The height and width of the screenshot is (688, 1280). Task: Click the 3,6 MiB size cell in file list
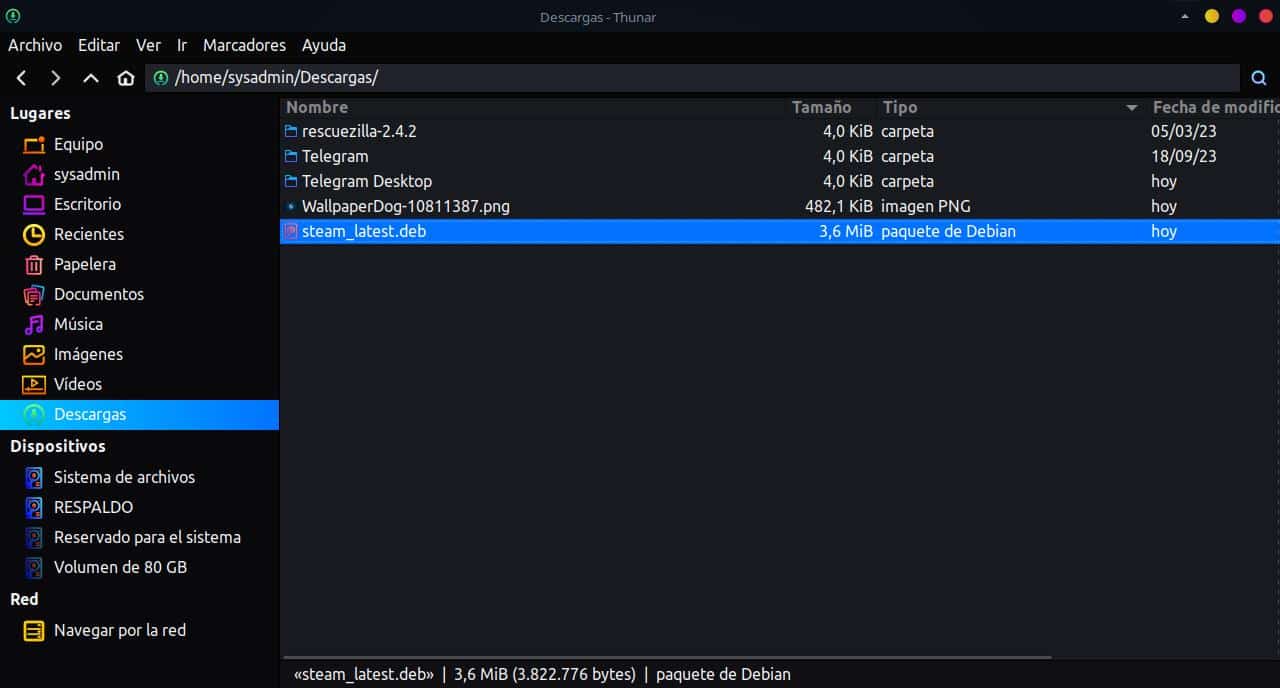(x=845, y=231)
